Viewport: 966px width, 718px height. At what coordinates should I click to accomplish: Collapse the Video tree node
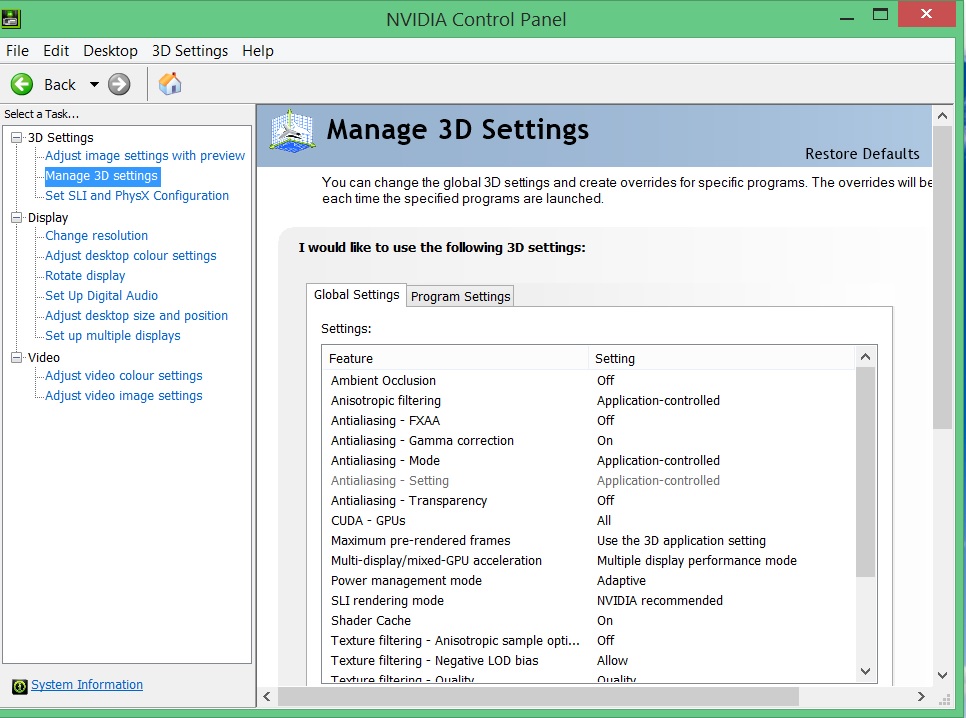pyautogui.click(x=17, y=357)
